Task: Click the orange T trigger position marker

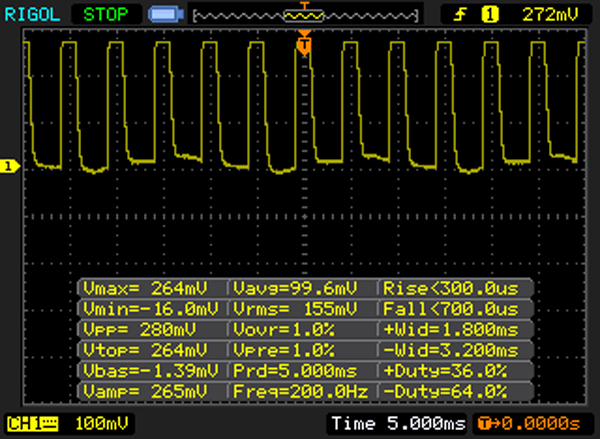Action: (304, 44)
